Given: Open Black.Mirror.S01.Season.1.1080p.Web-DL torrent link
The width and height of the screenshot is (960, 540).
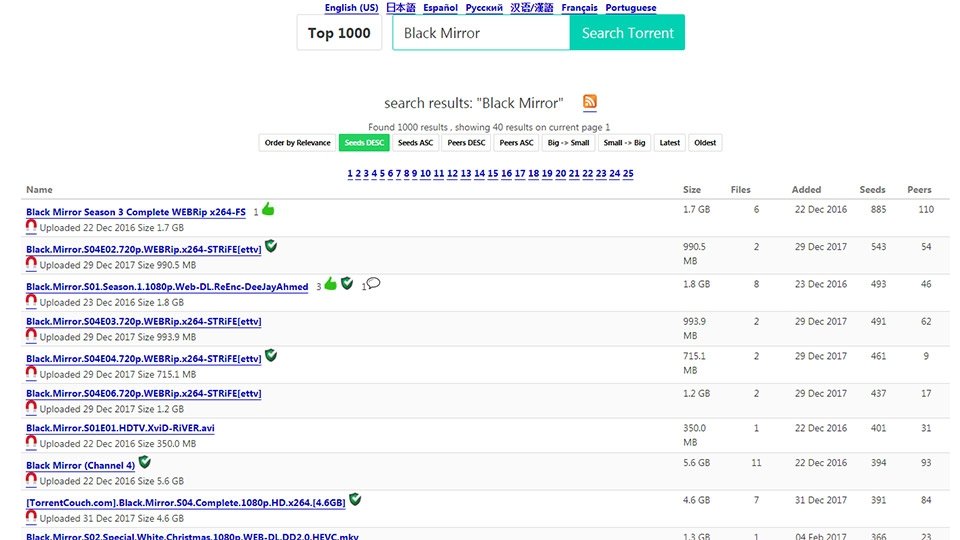Looking at the screenshot, I should click(x=167, y=287).
